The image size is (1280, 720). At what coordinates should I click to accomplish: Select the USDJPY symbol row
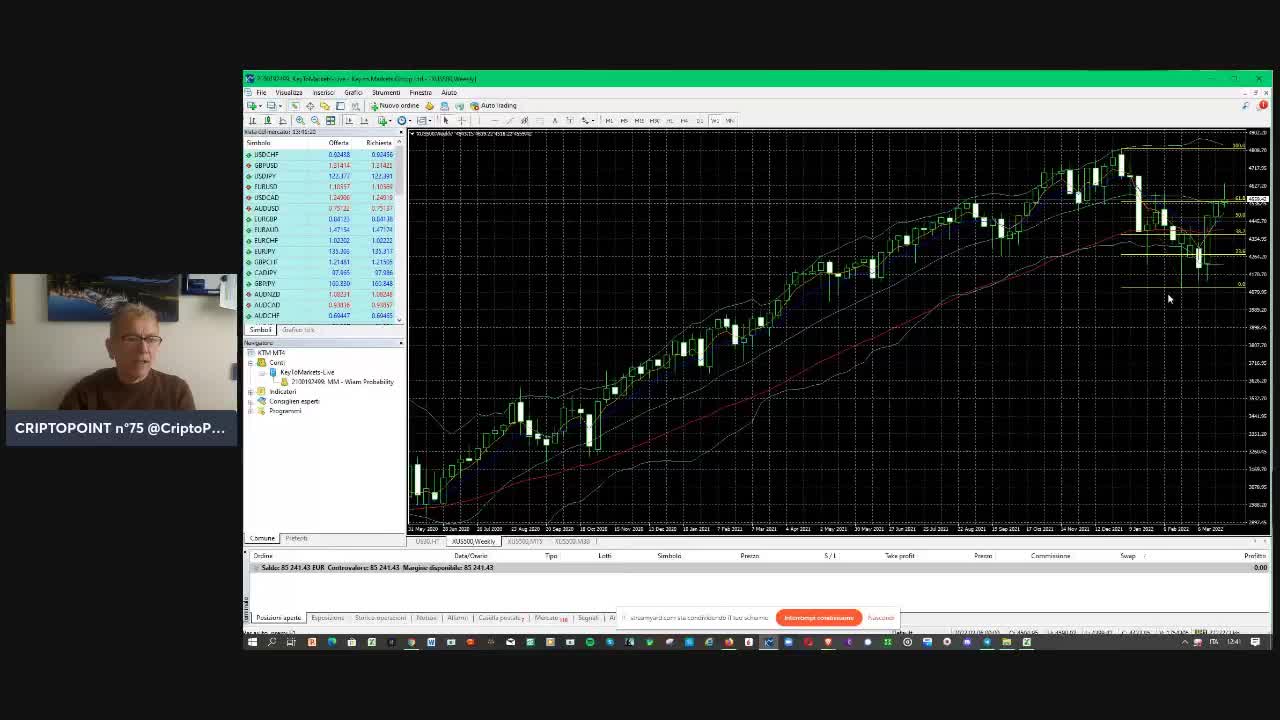pos(320,176)
